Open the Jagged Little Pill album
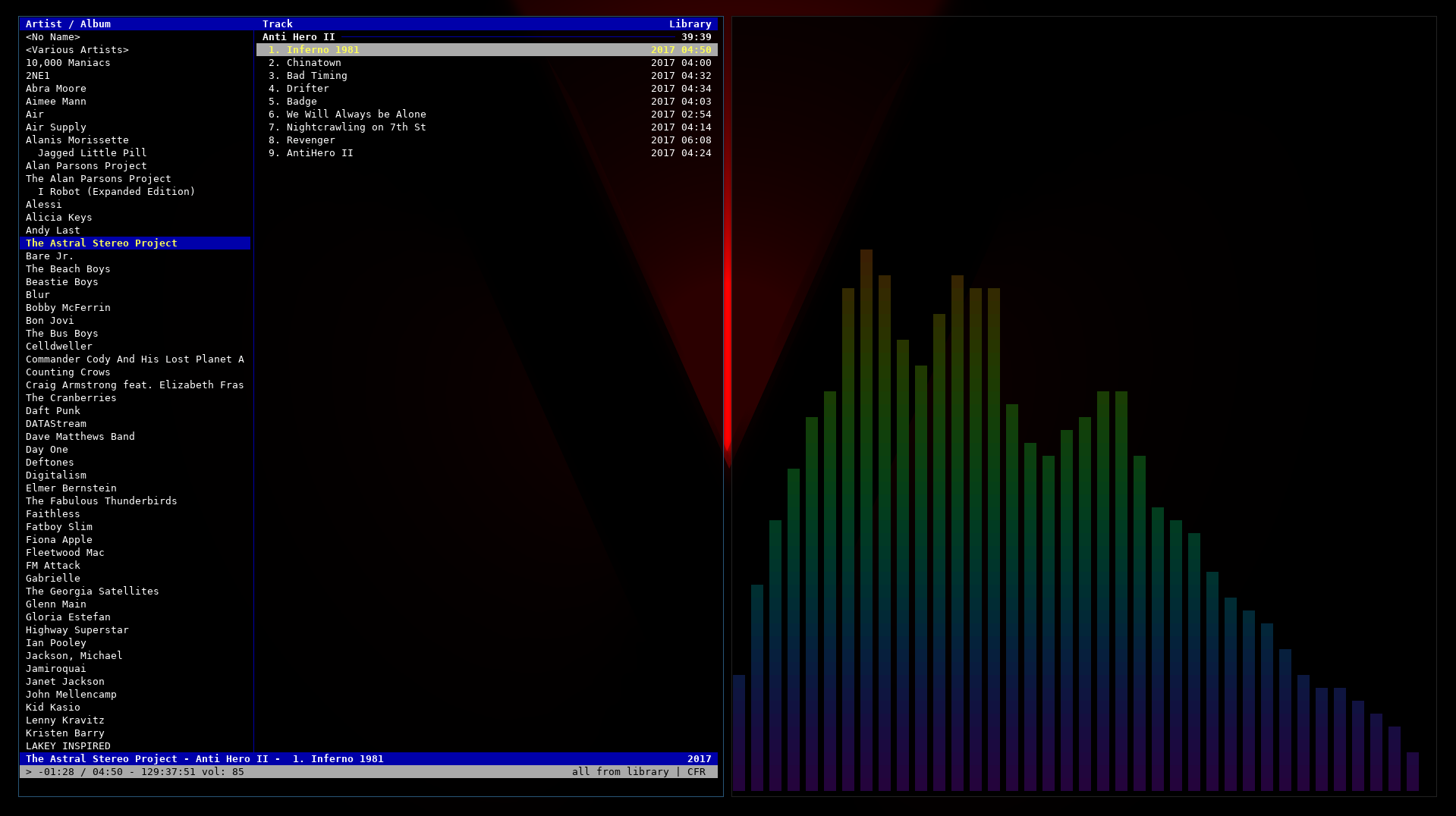 [92, 153]
